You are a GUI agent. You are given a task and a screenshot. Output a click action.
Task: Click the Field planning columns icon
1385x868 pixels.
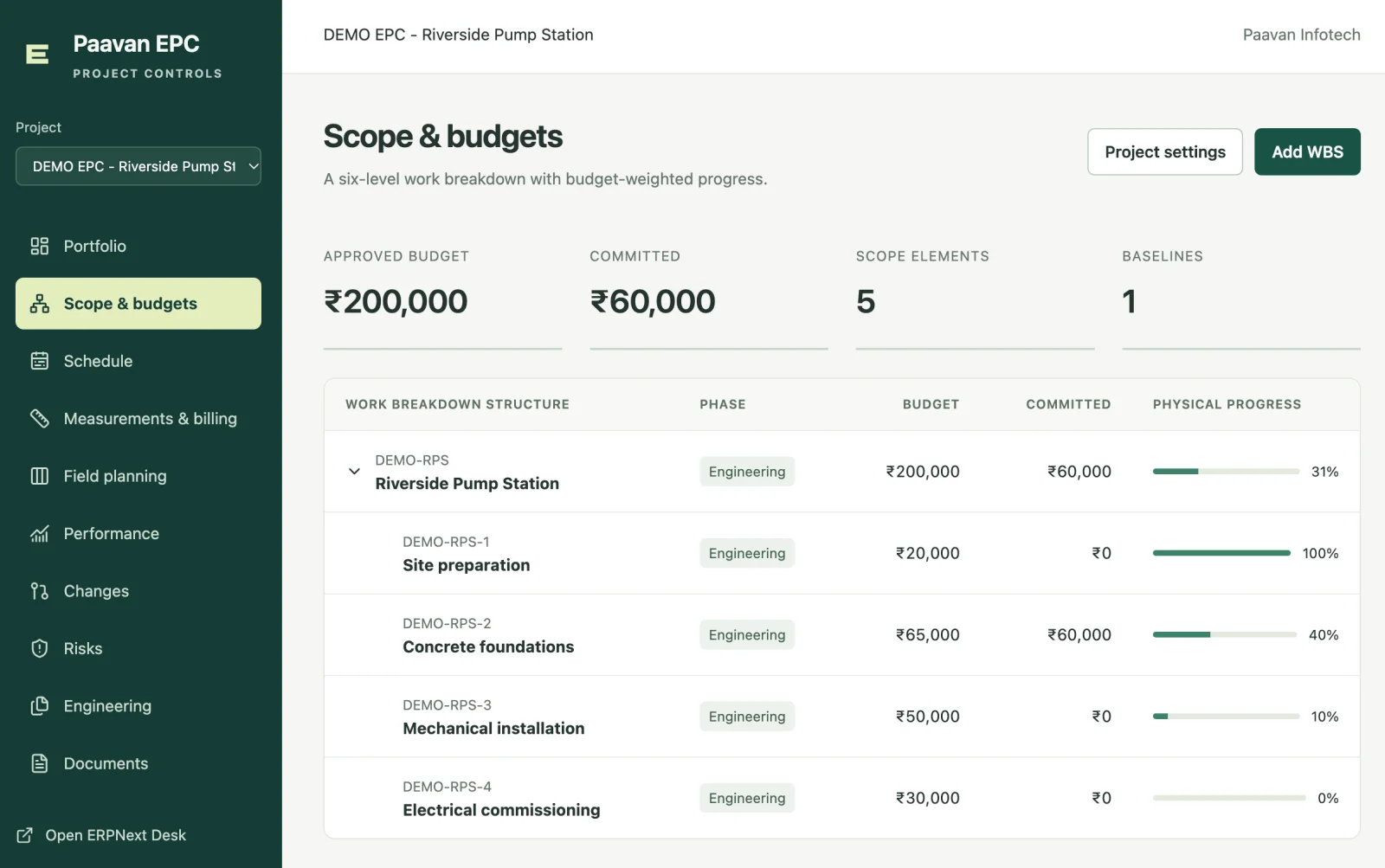[x=40, y=476]
